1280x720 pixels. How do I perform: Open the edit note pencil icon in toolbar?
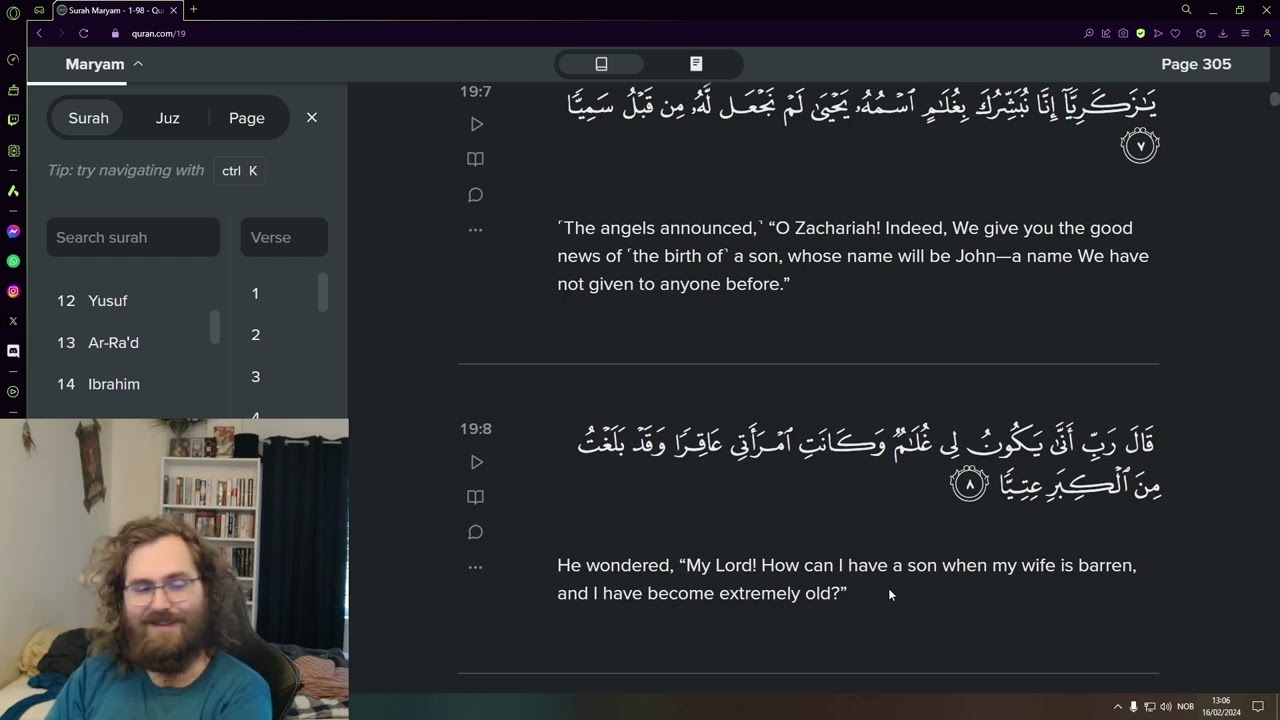(1106, 33)
